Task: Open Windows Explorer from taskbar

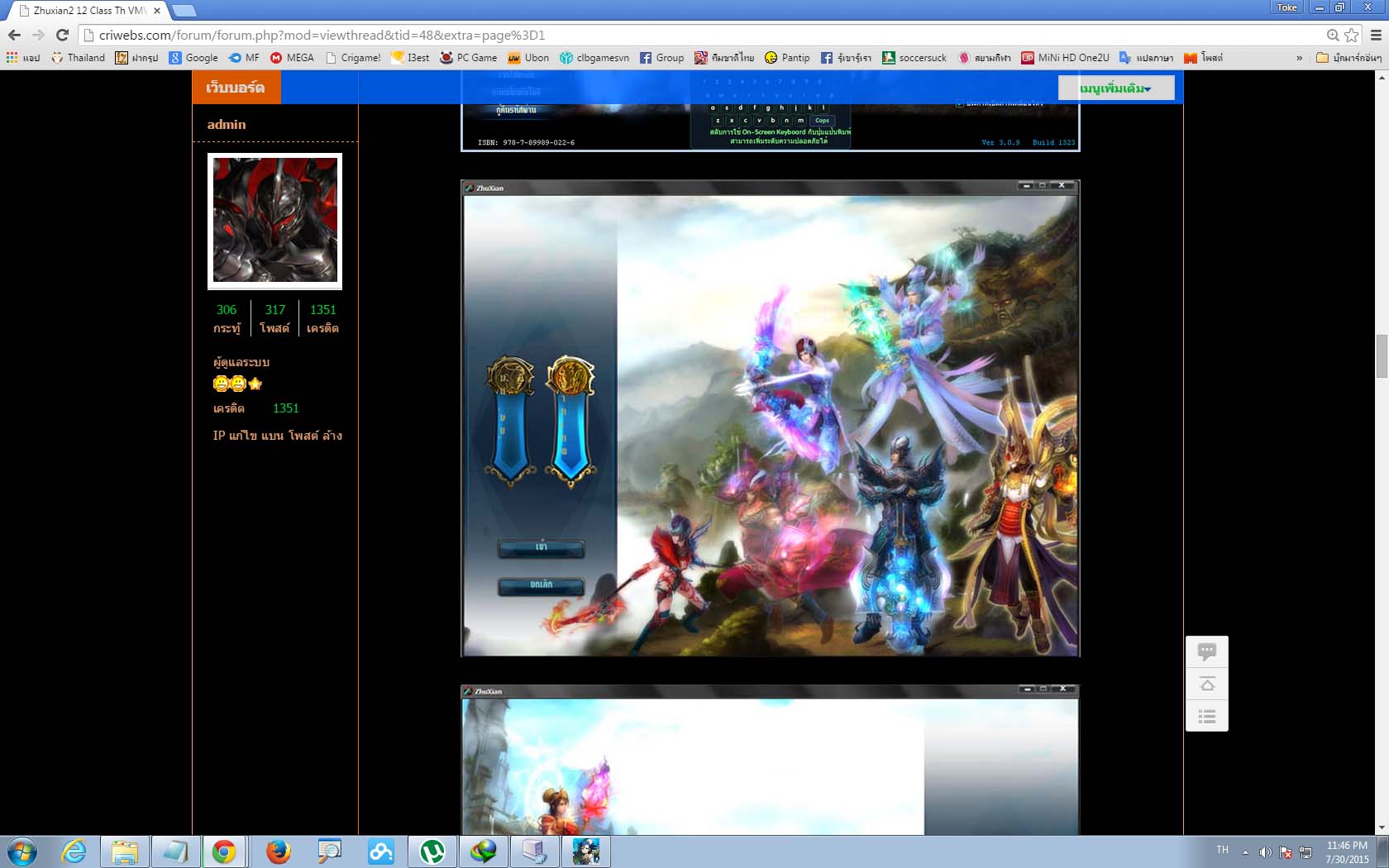Action: [125, 851]
